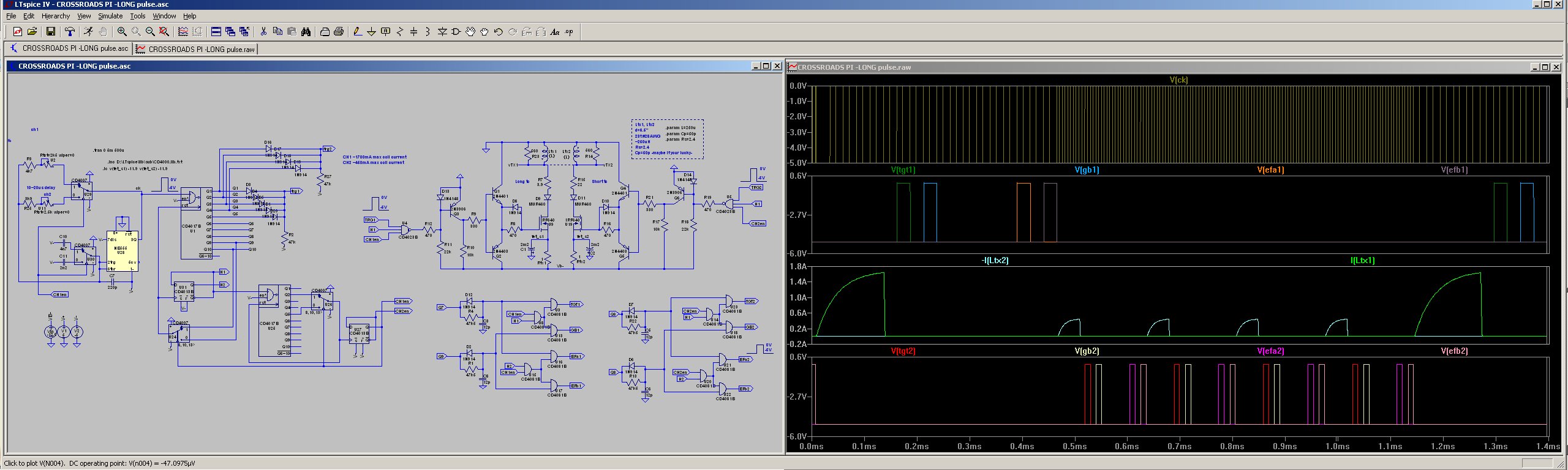
Task: Switch to CROSSROADS PI -LONG pulse.raw tab
Action: coord(196,49)
